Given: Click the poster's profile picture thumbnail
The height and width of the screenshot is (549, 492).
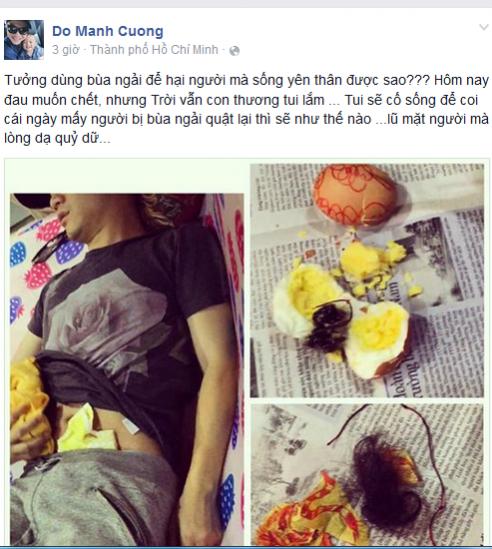Looking at the screenshot, I should click(24, 40).
